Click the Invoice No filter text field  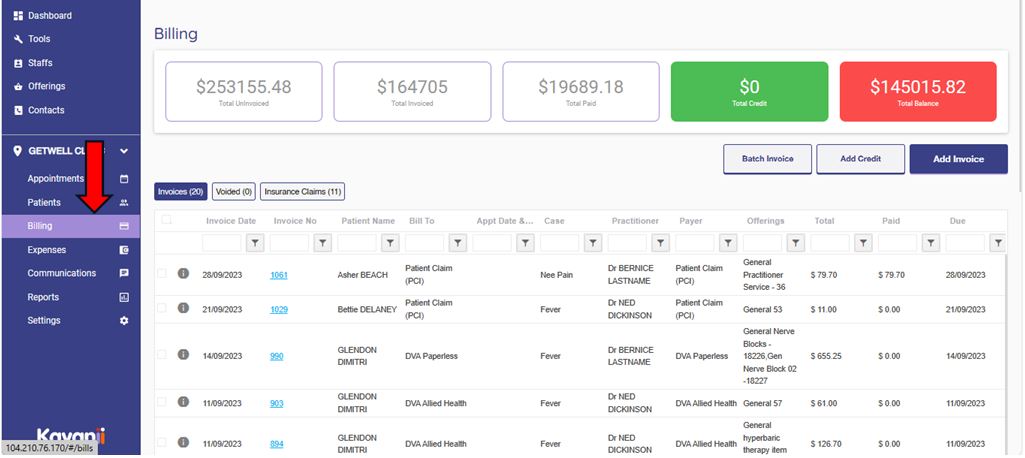click(289, 242)
